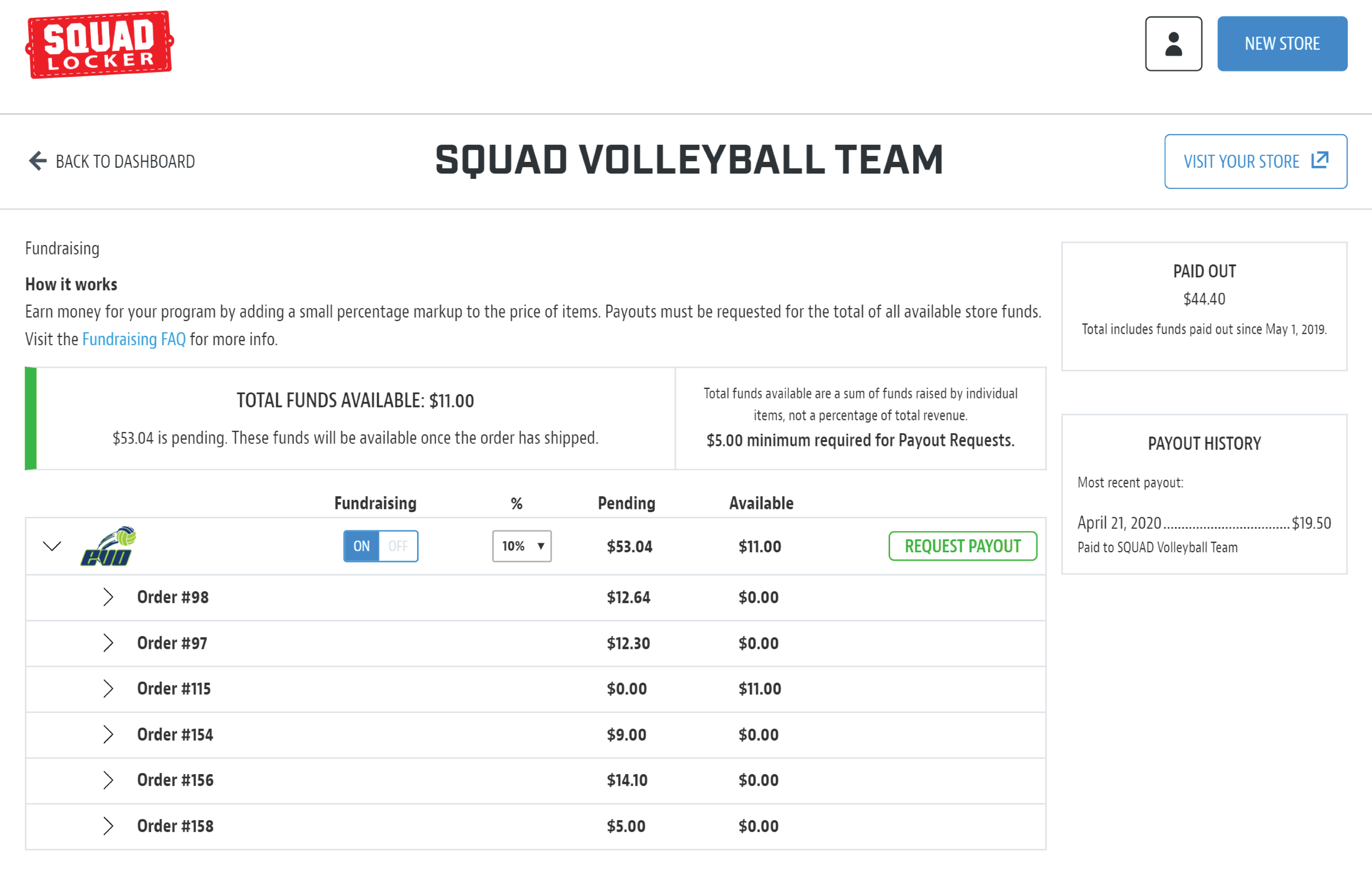
Task: Open the Fundraising FAQ link
Action: point(134,339)
